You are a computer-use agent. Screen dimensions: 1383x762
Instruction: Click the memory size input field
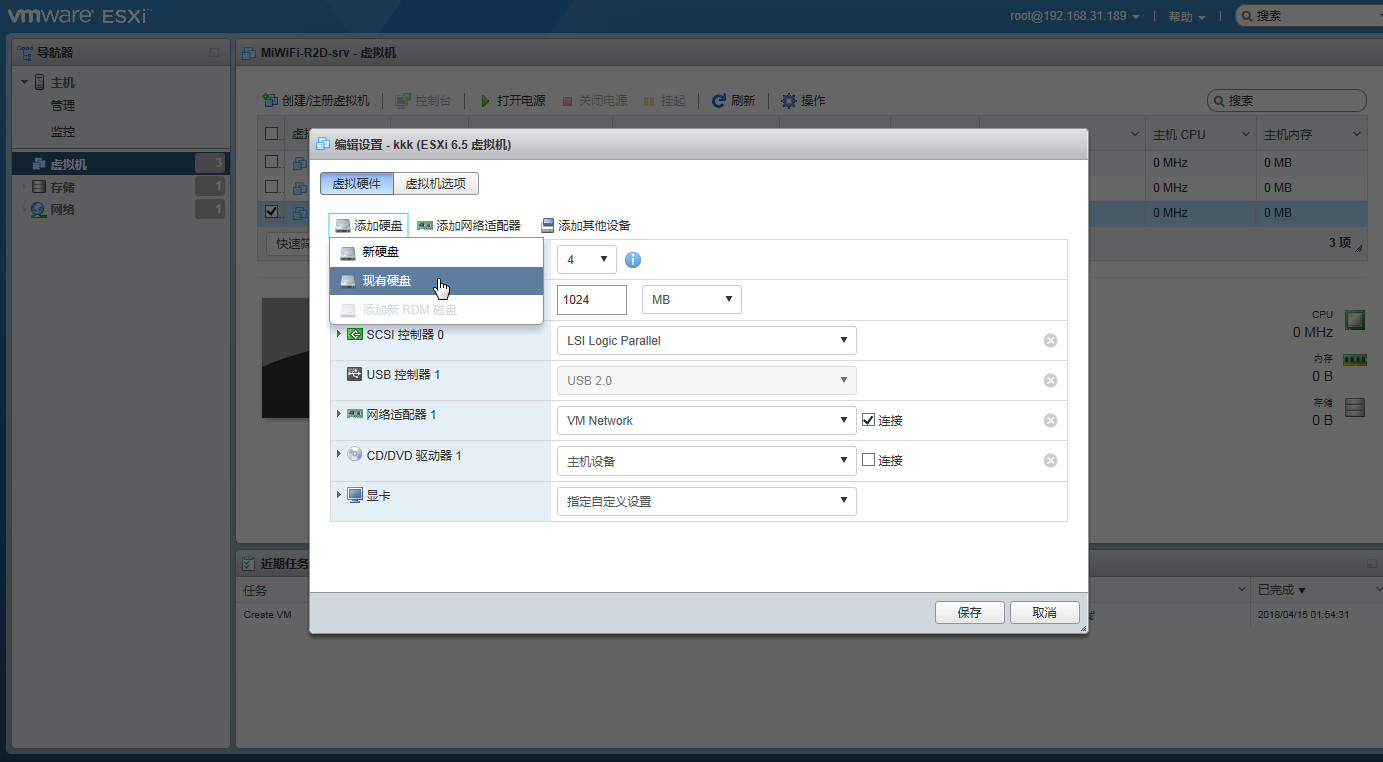591,299
